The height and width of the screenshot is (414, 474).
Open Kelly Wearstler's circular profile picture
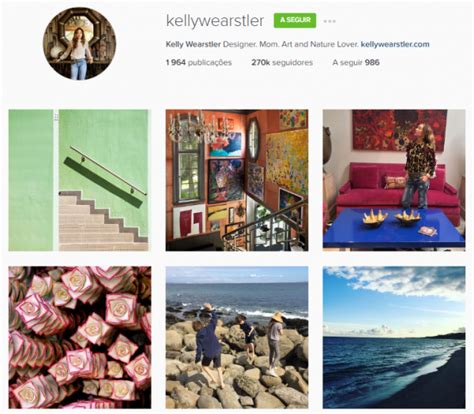[x=79, y=44]
